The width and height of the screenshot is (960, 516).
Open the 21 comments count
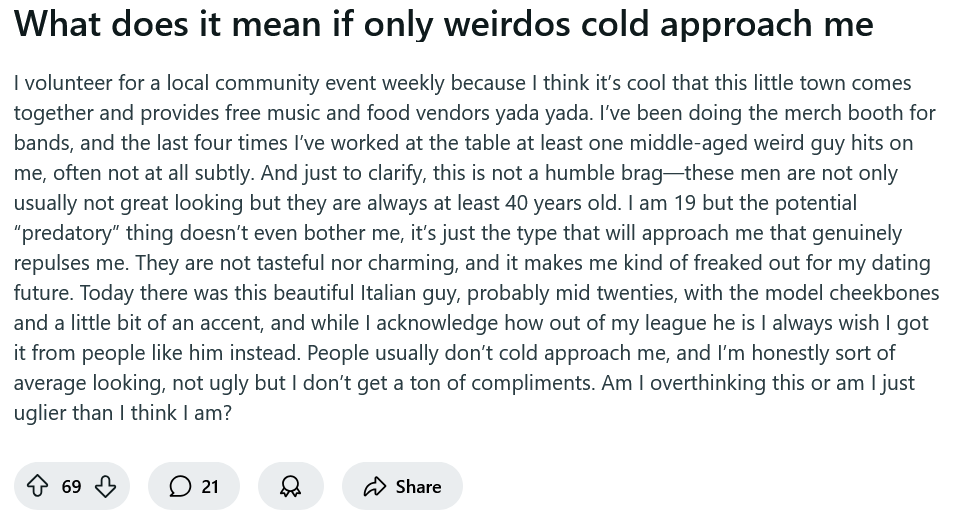[210, 487]
